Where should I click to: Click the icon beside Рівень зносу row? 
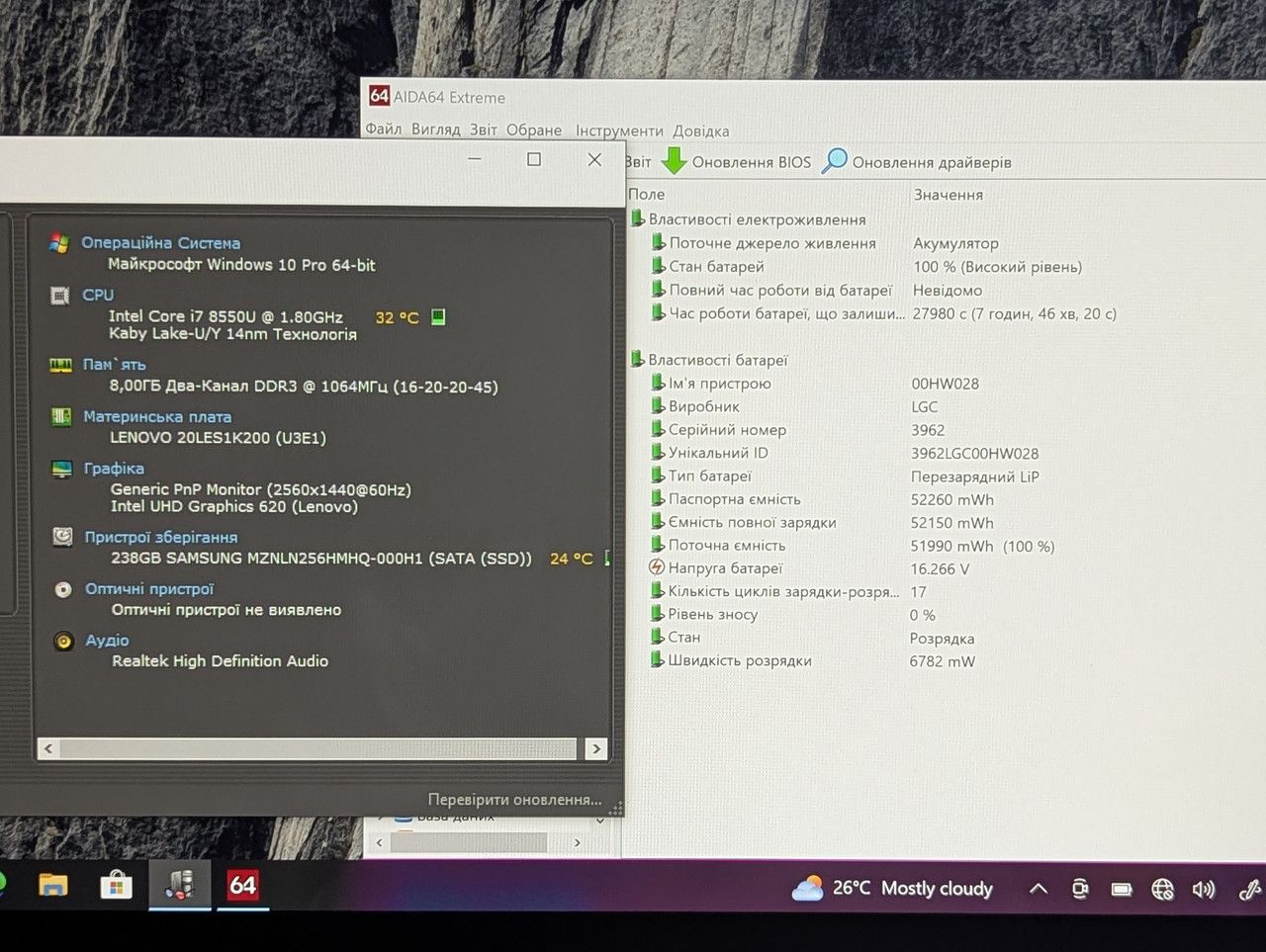pyautogui.click(x=657, y=614)
